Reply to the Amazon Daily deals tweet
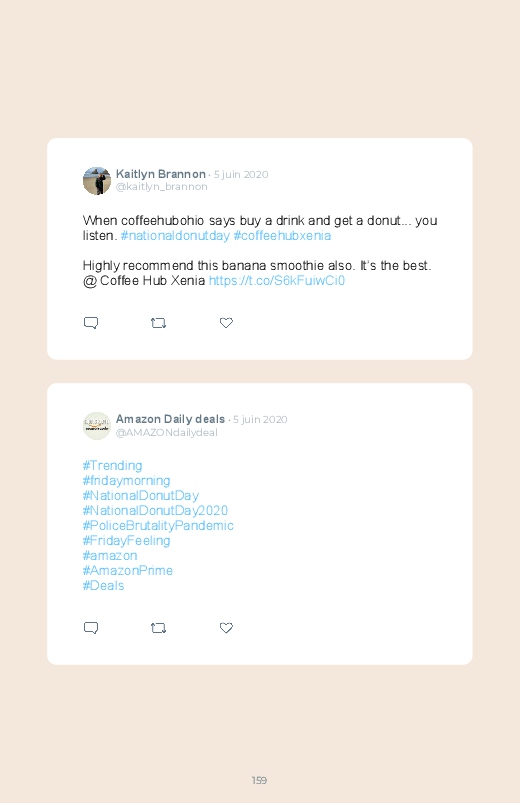This screenshot has width=520, height=803. coord(91,628)
